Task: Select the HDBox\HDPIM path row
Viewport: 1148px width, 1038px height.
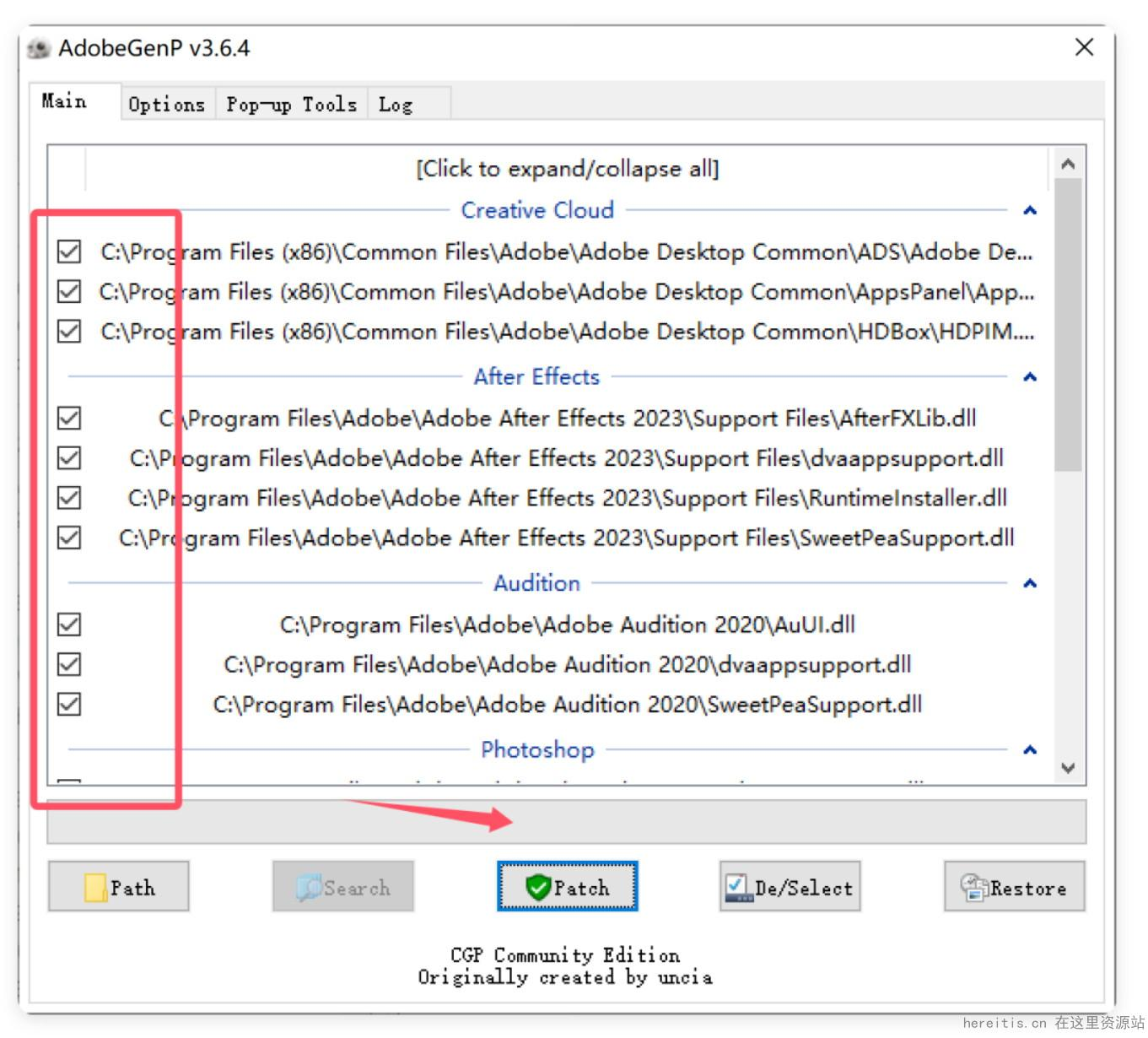Action: click(567, 331)
